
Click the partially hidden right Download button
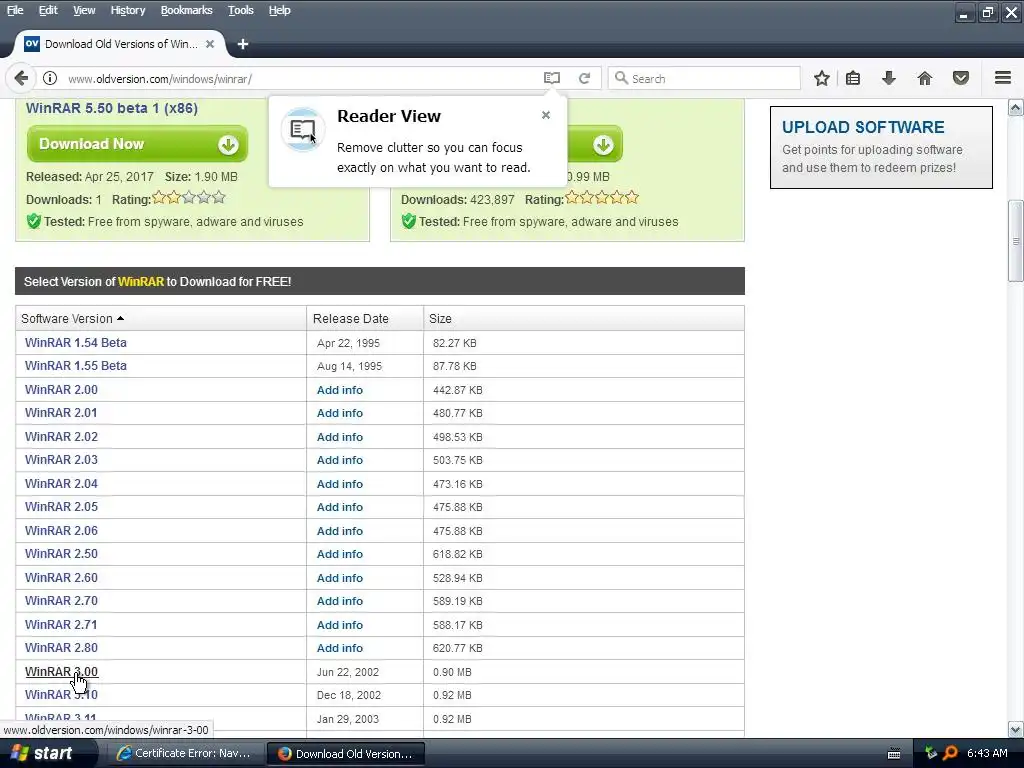595,144
